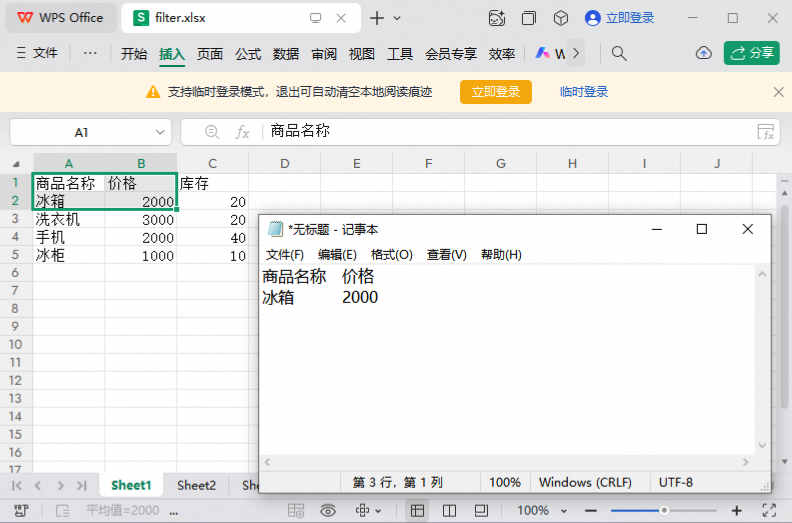Switch to normal view icon in status bar

(417, 511)
